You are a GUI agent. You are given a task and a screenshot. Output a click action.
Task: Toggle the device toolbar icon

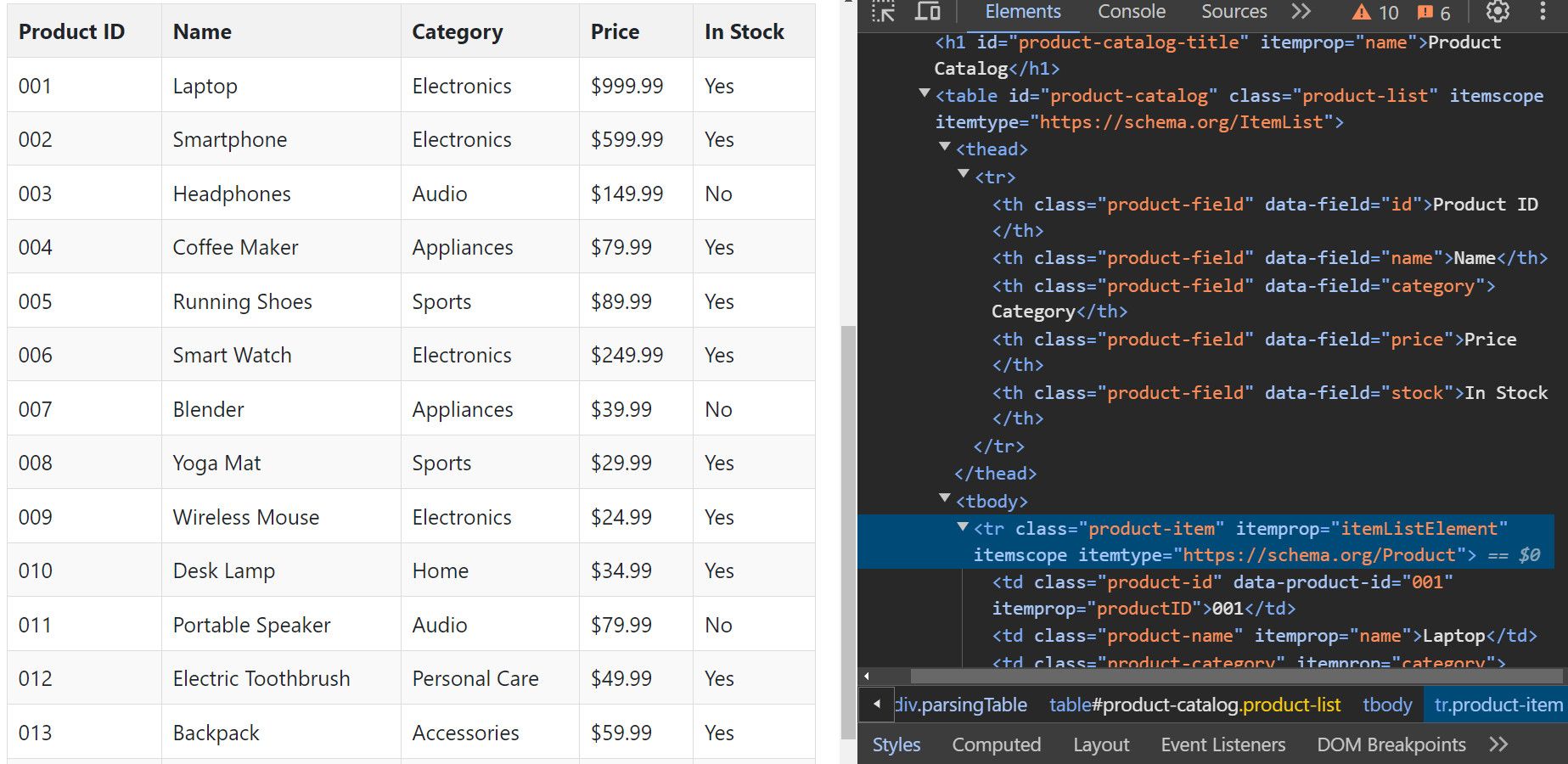(x=927, y=12)
